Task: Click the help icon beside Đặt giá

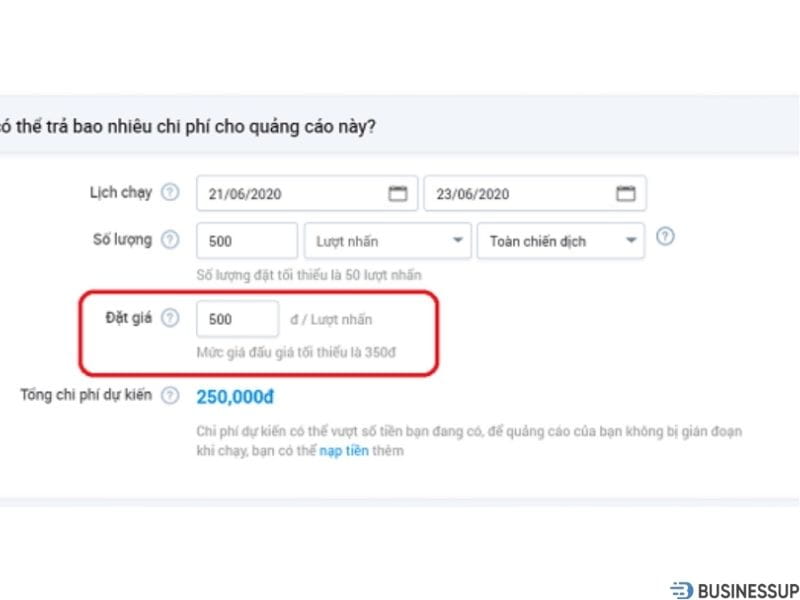Action: (x=170, y=318)
